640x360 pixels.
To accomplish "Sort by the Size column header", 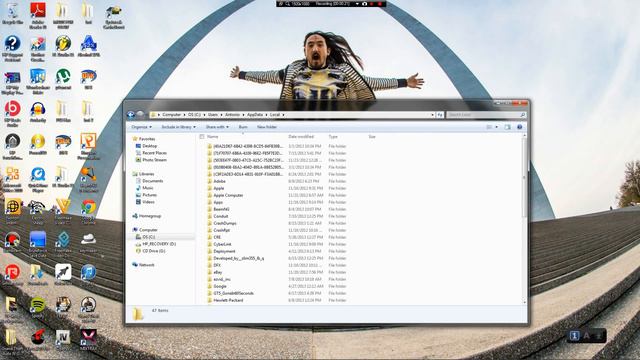I will tap(372, 137).
